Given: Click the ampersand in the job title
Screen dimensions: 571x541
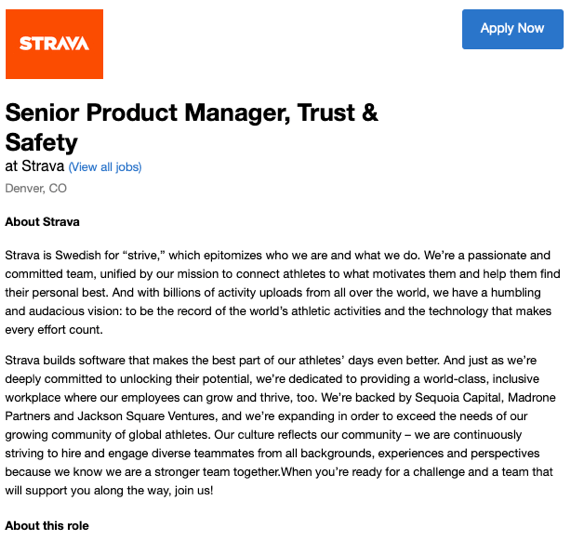Looking at the screenshot, I should pos(370,112).
